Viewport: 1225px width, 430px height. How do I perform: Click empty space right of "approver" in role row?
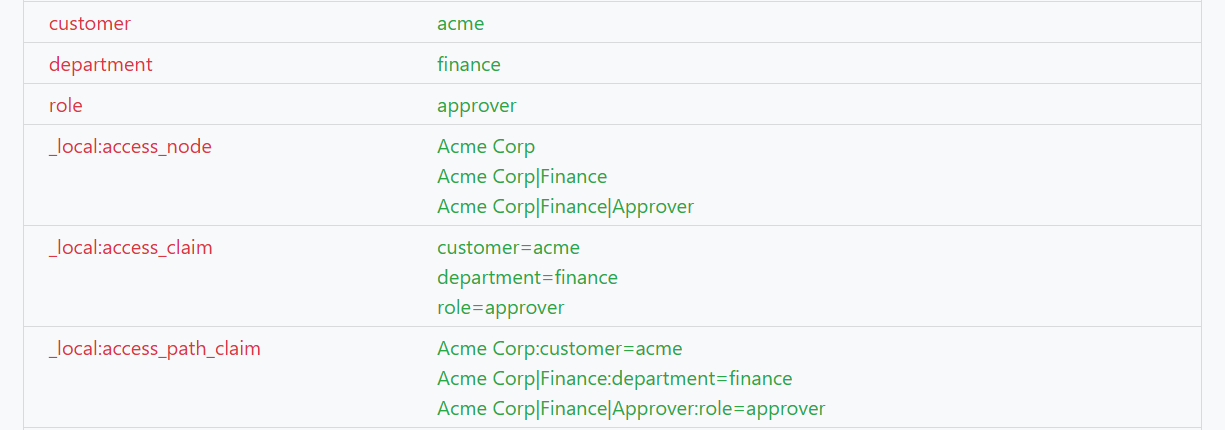point(850,105)
